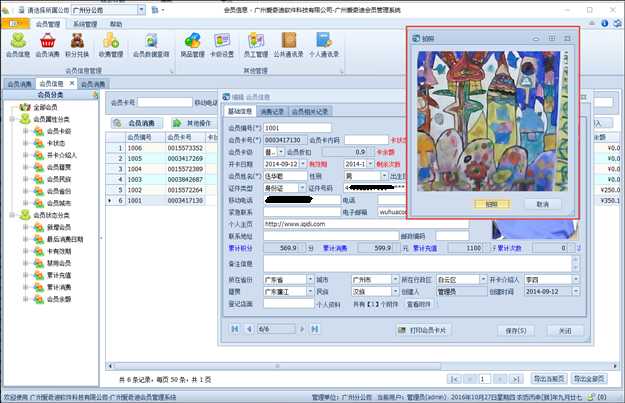Open the 所在省份 dropdown
The width and height of the screenshot is (625, 403).
click(310, 279)
